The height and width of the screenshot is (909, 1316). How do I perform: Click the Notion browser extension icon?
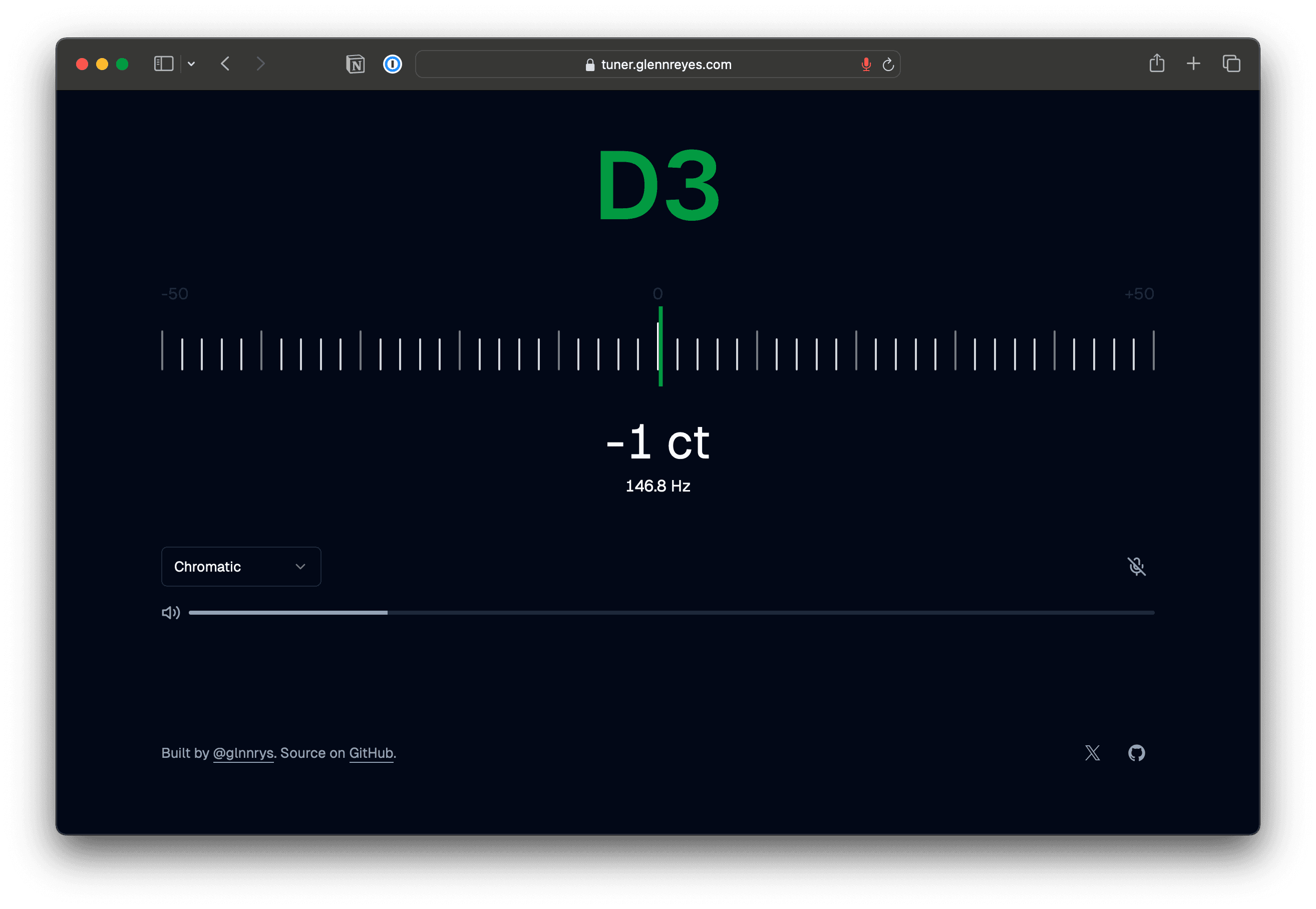(x=355, y=64)
